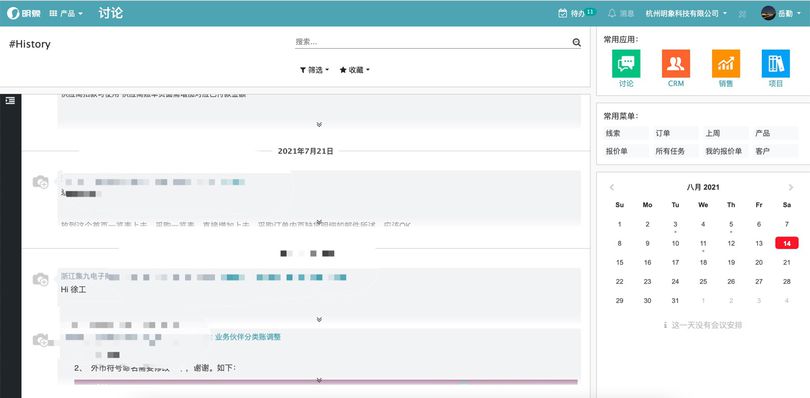The width and height of the screenshot is (810, 398).
Task: Click the 这一天没有会议安排 notice
Action: tap(703, 325)
